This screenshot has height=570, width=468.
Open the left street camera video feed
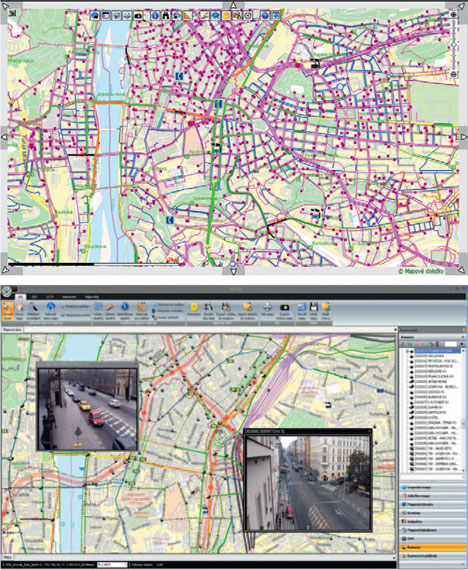(x=87, y=409)
